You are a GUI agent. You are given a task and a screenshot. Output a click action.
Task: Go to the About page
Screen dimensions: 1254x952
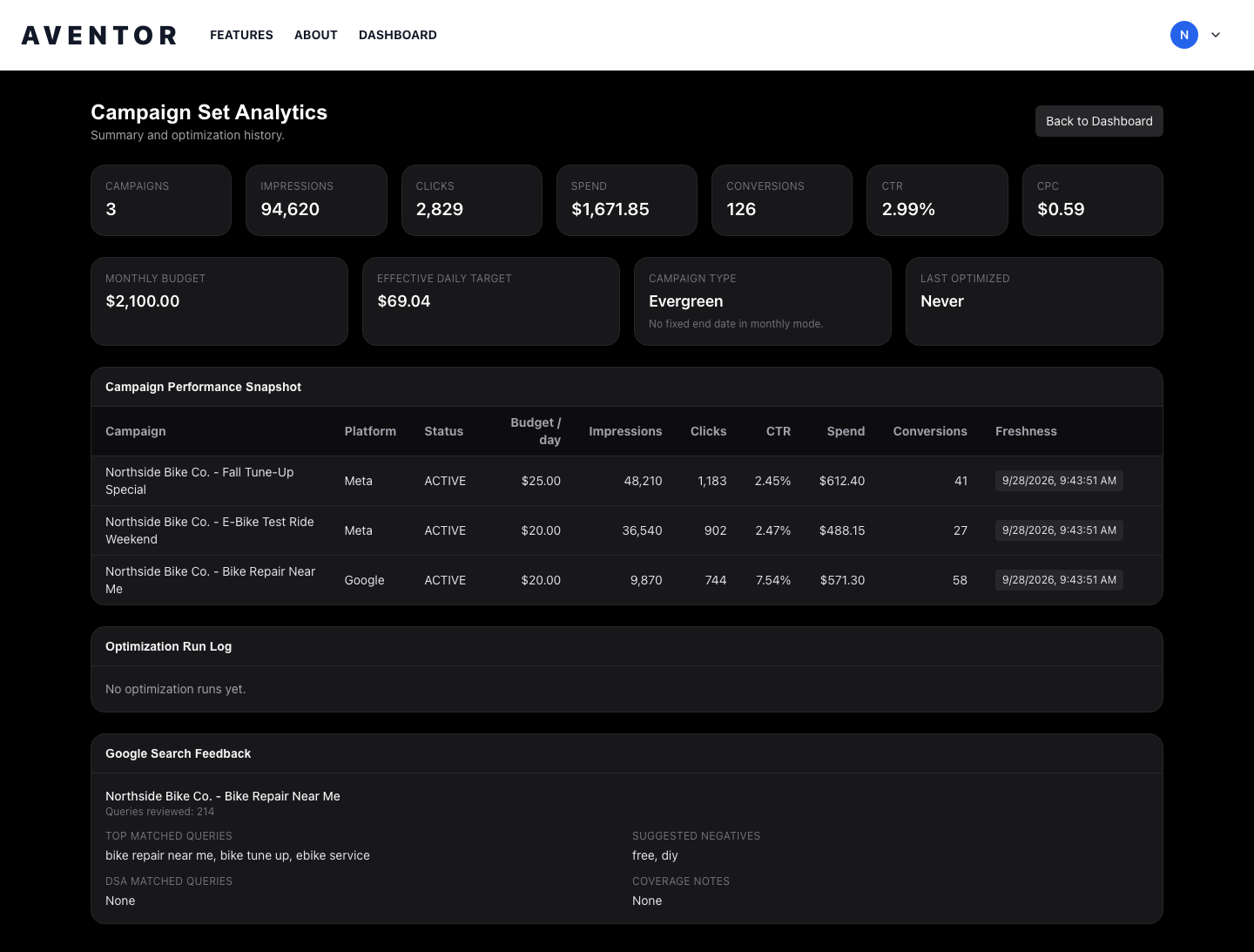click(315, 35)
